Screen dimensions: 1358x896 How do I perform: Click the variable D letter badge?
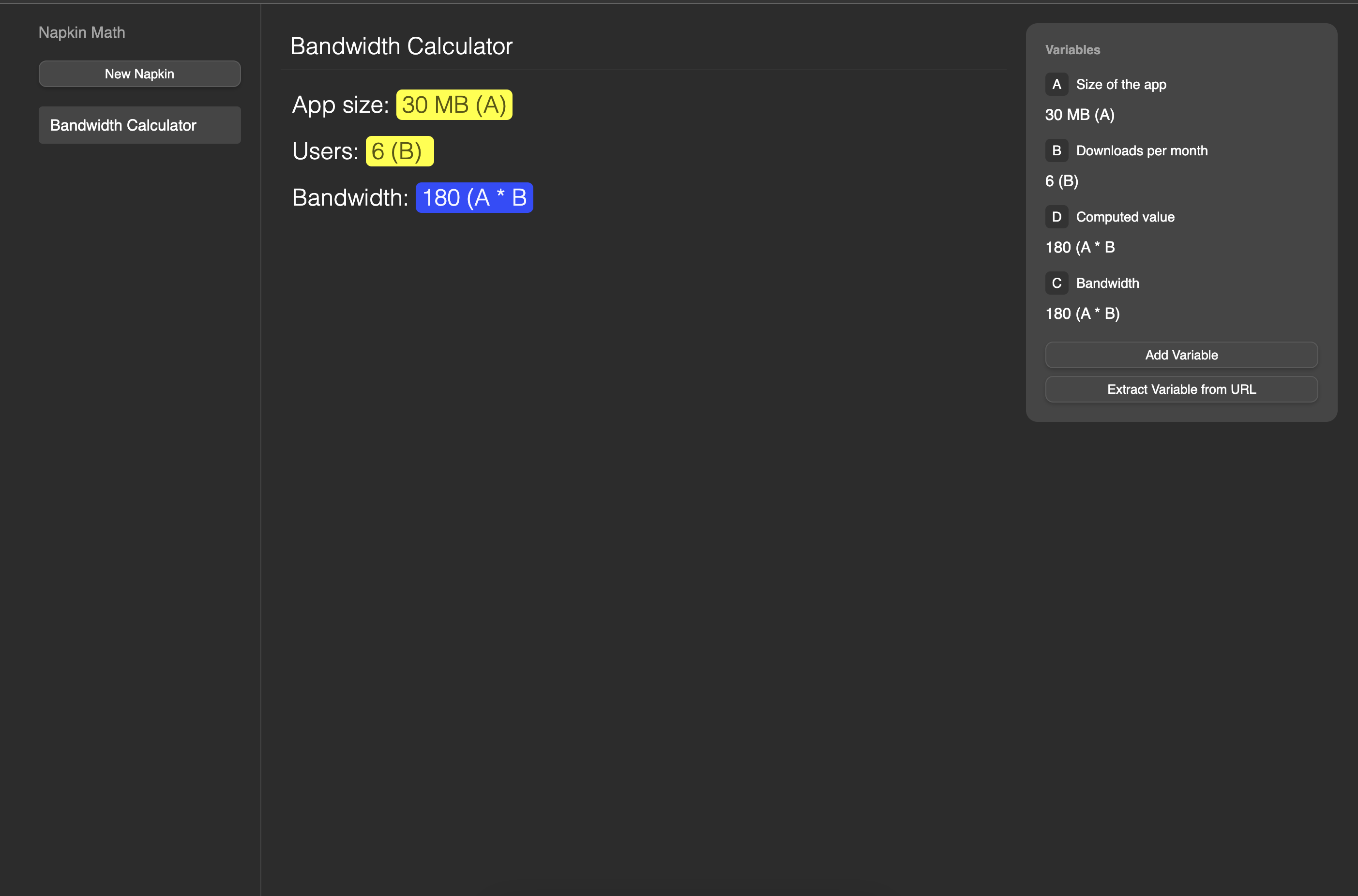coord(1056,217)
